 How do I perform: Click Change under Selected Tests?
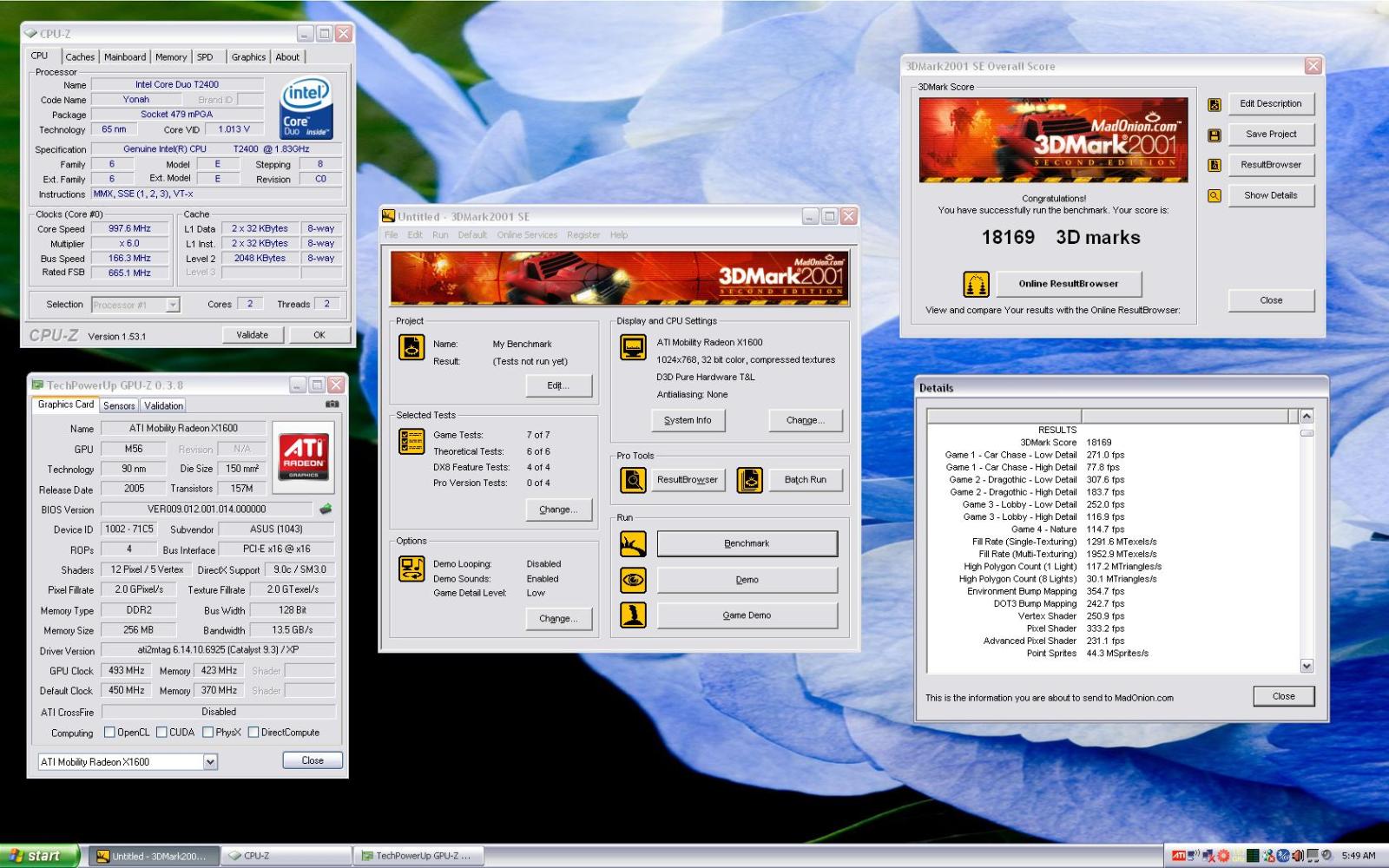[558, 510]
